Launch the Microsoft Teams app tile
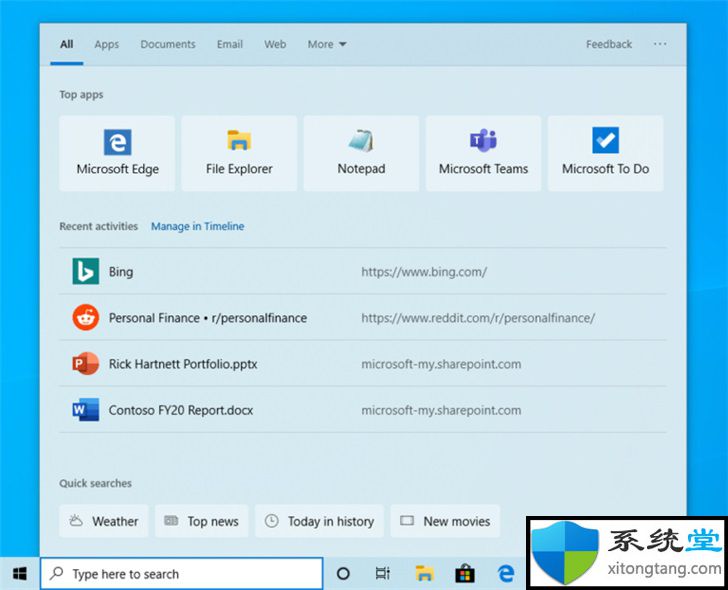This screenshot has width=728, height=590. click(x=483, y=153)
